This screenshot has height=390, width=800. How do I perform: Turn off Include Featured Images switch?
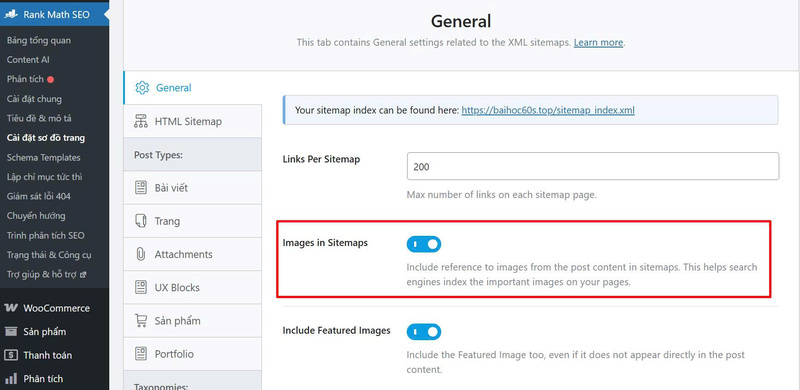(423, 332)
